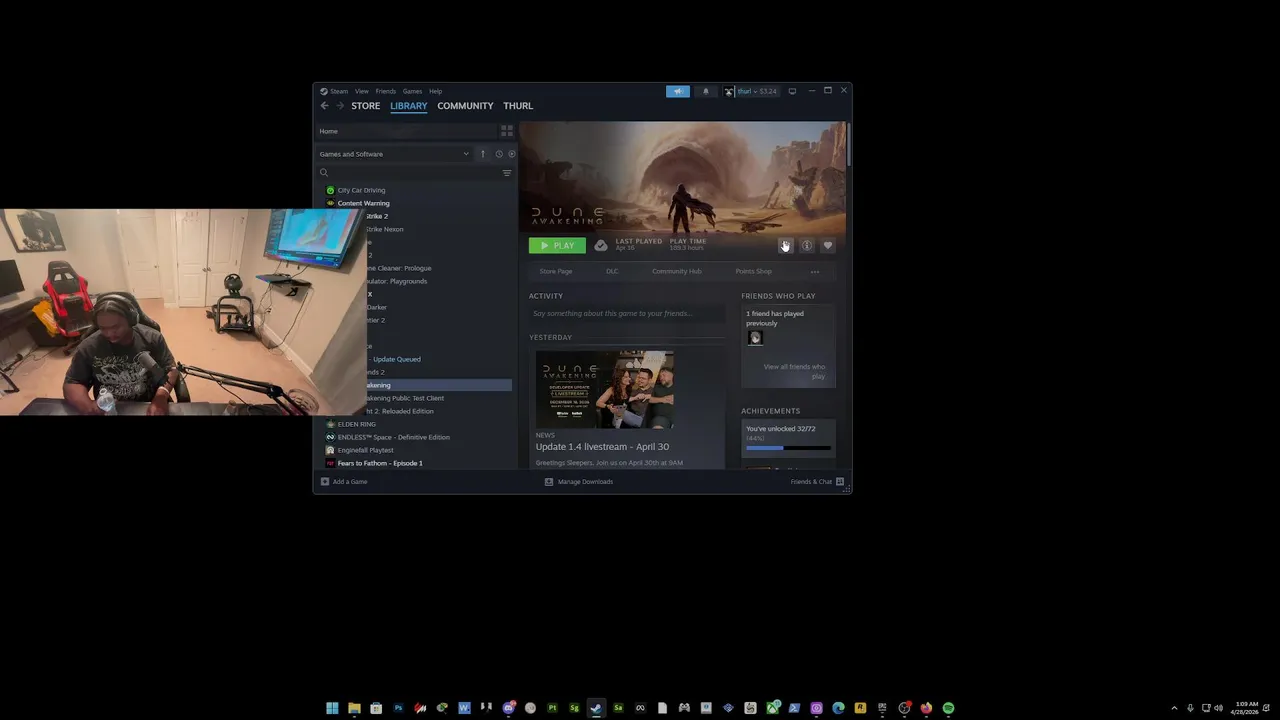Switch to the COMMUNITY tab
Image resolution: width=1280 pixels, height=720 pixels.
(x=465, y=106)
